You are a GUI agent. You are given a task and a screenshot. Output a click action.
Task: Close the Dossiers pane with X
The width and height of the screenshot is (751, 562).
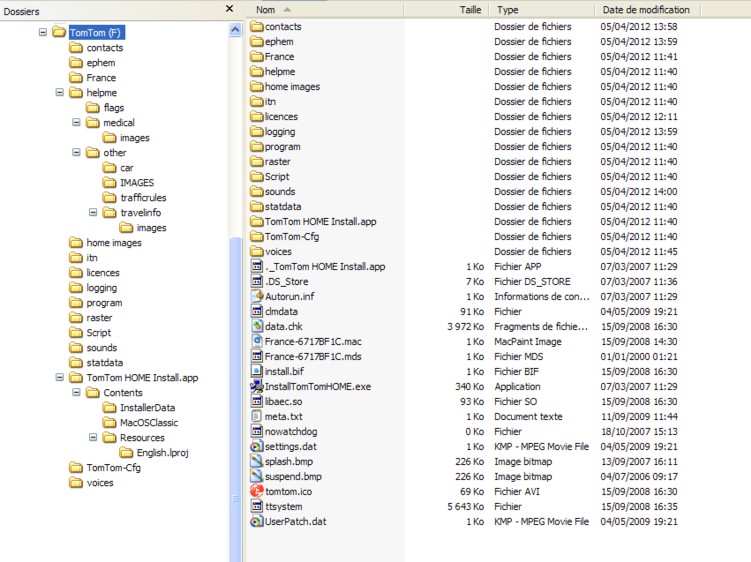[229, 9]
